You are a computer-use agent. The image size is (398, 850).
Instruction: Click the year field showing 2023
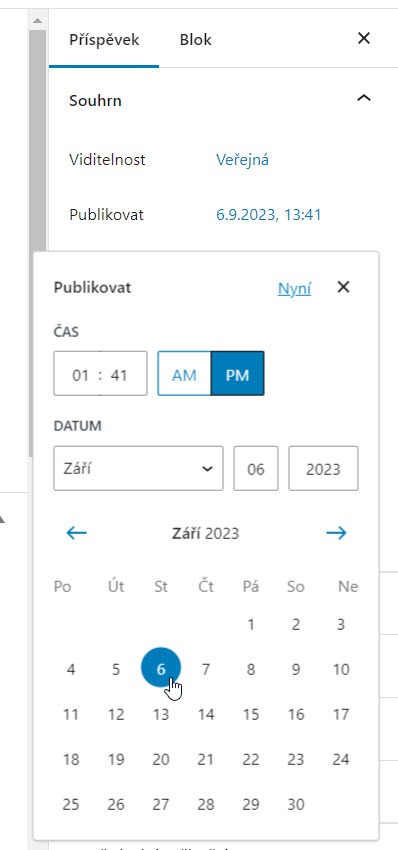323,469
